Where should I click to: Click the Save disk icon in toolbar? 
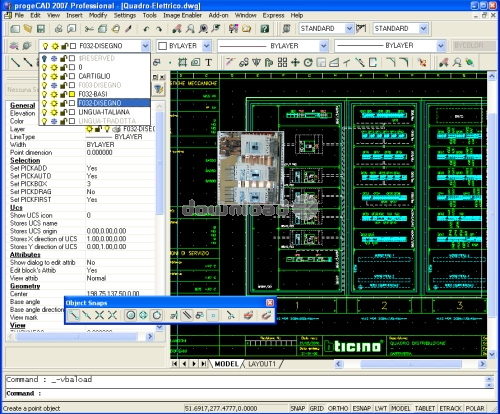click(x=41, y=29)
